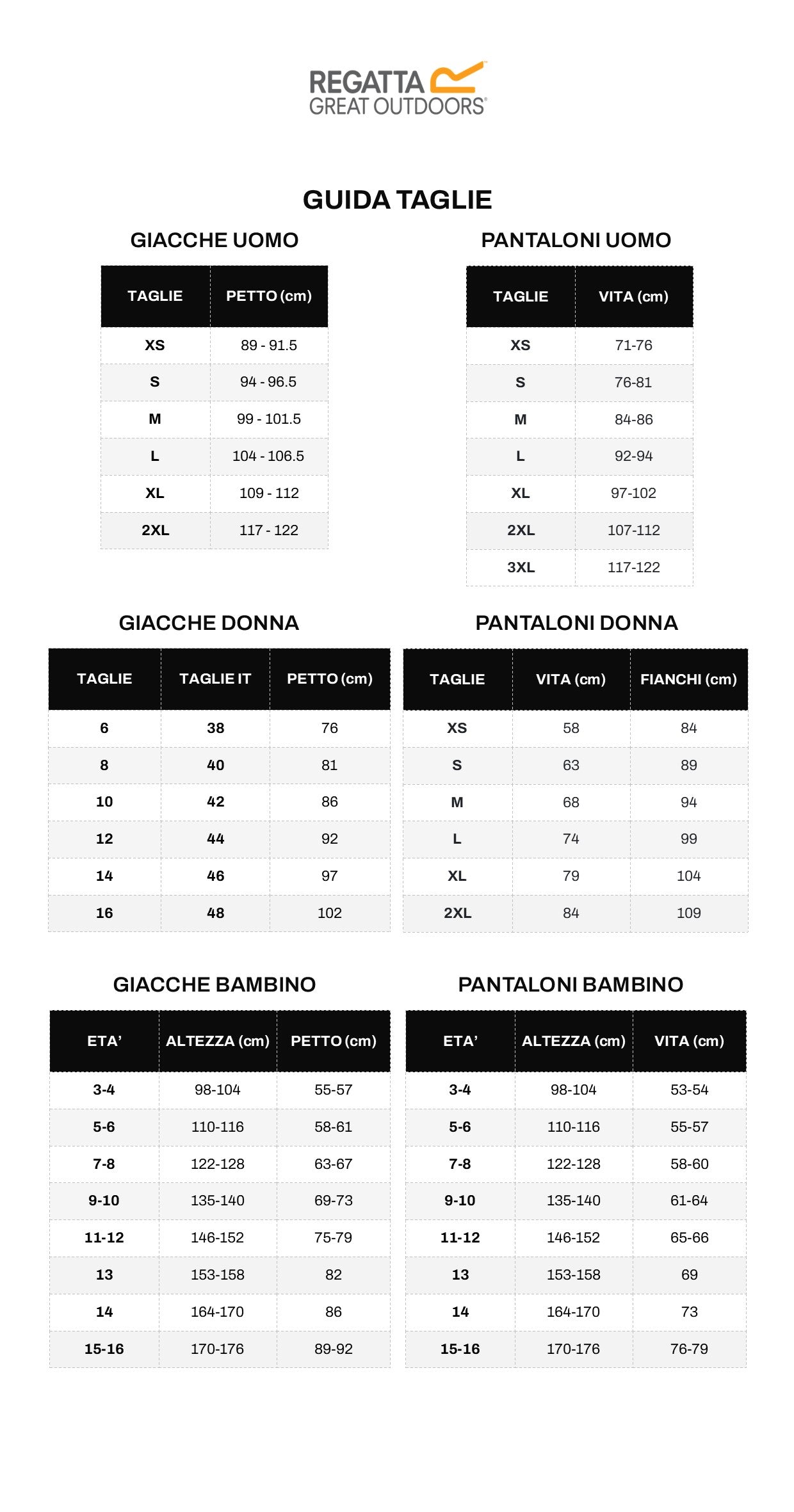This screenshot has height=1512, width=794.
Task: Click the TAGLIE IT column header
Action: coord(215,679)
